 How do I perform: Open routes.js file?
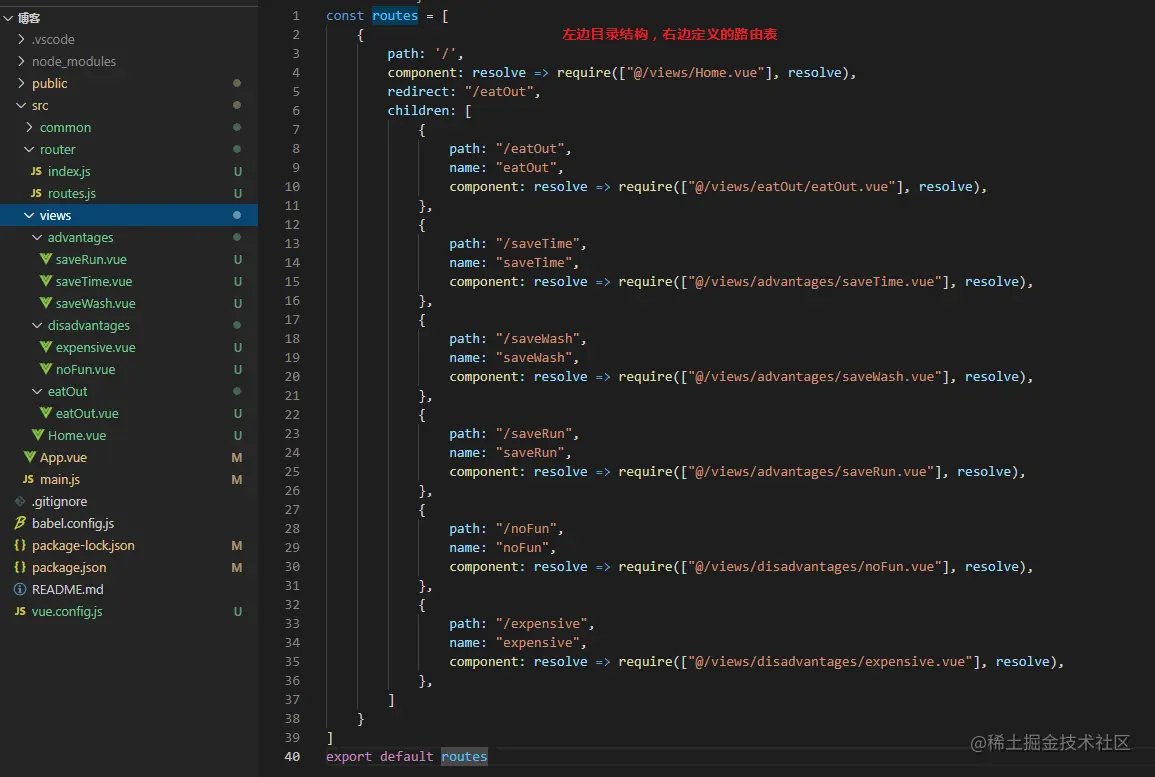tap(72, 193)
